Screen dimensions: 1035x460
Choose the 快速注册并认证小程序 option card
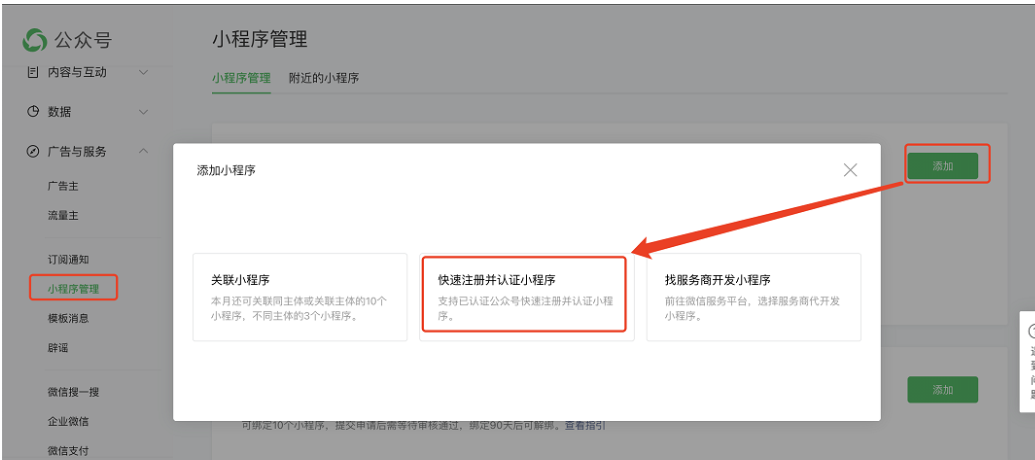(526, 297)
